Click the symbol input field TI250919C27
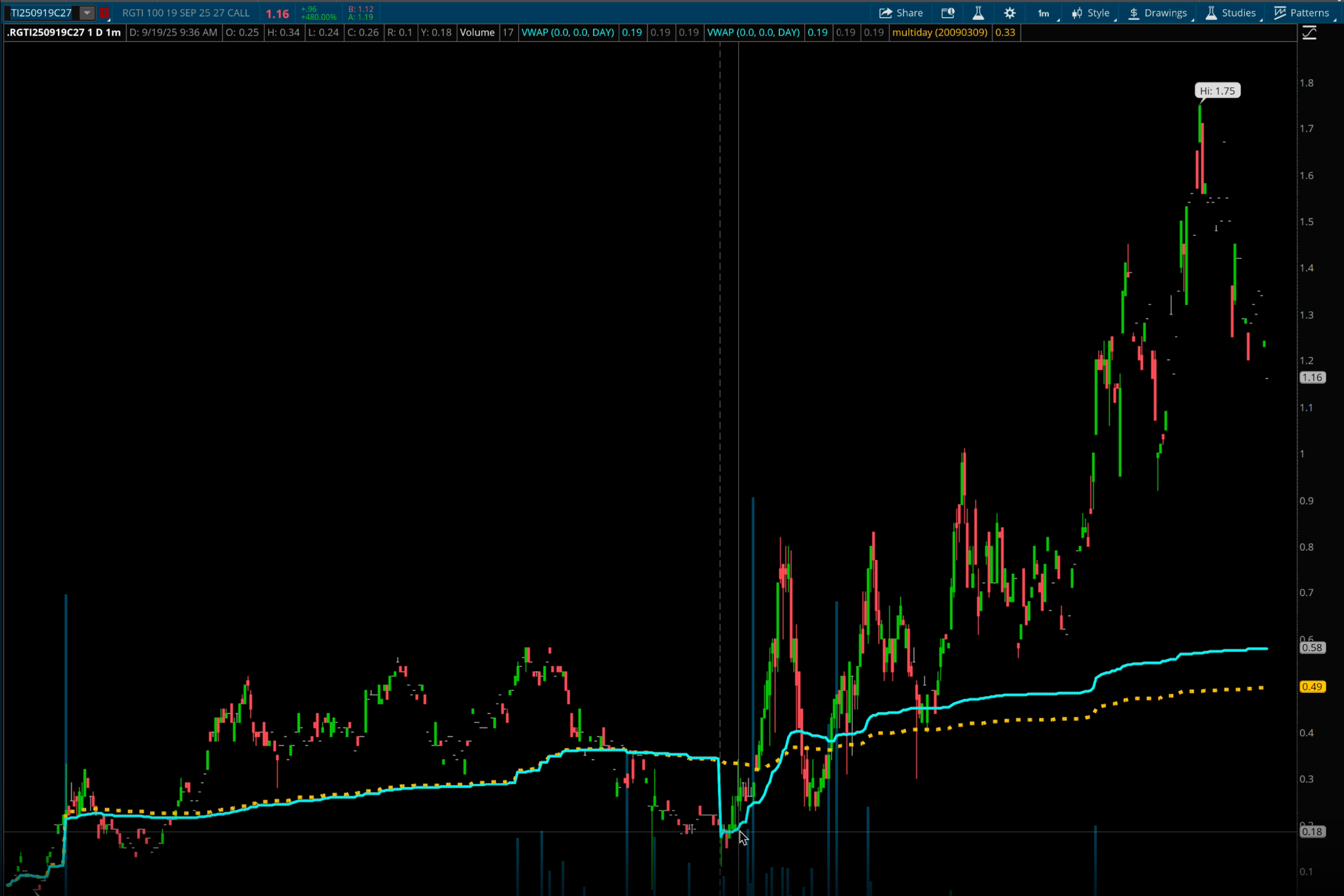The height and width of the screenshot is (896, 1344). tap(42, 12)
